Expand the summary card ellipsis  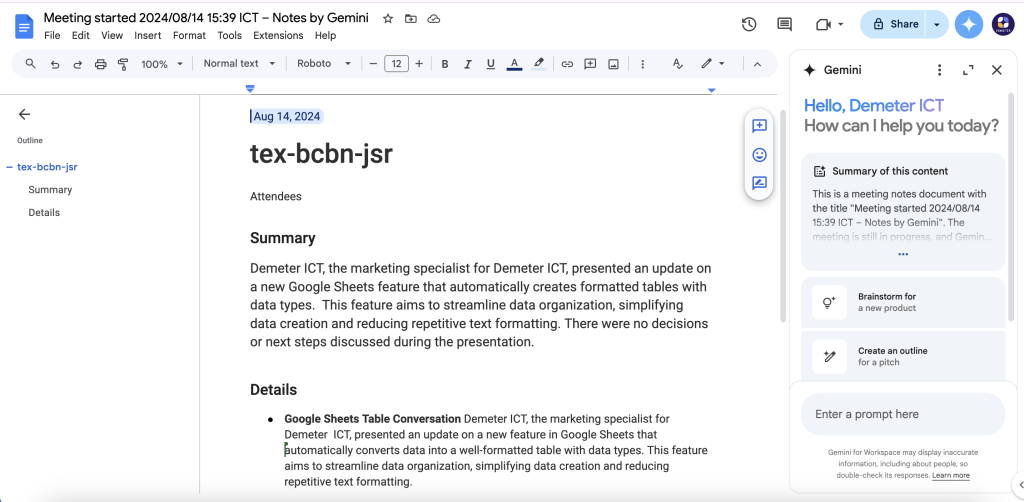(x=903, y=254)
